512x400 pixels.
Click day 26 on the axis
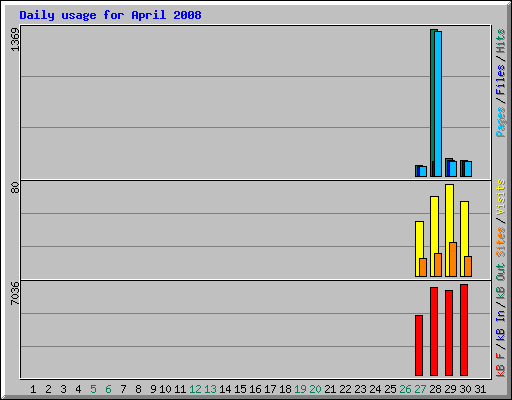[405, 389]
